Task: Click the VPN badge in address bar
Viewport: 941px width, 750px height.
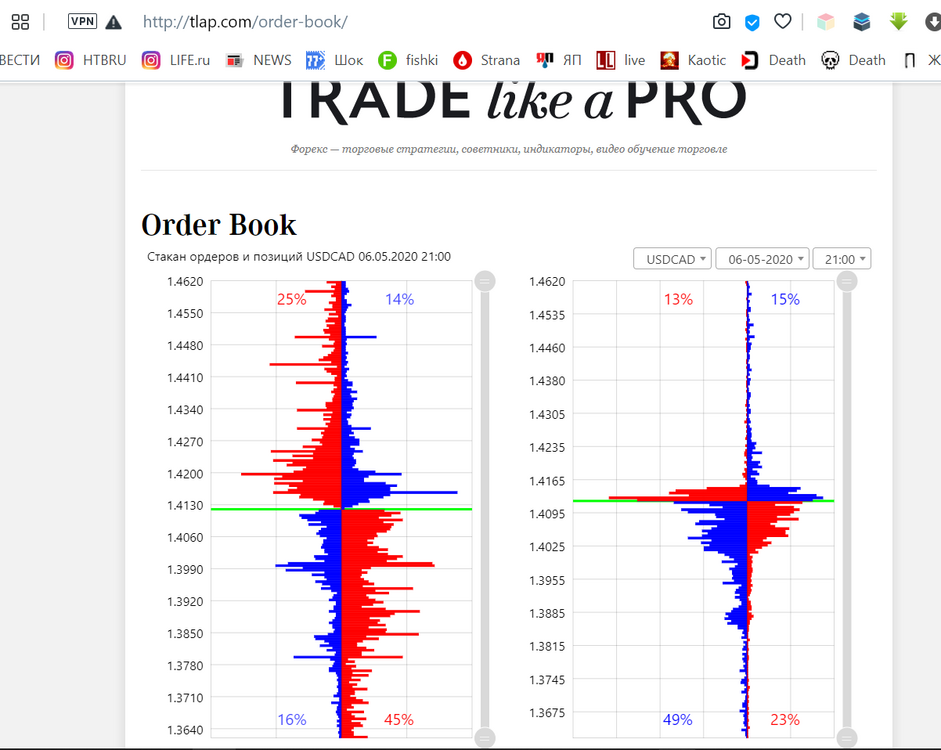Action: pyautogui.click(x=82, y=22)
